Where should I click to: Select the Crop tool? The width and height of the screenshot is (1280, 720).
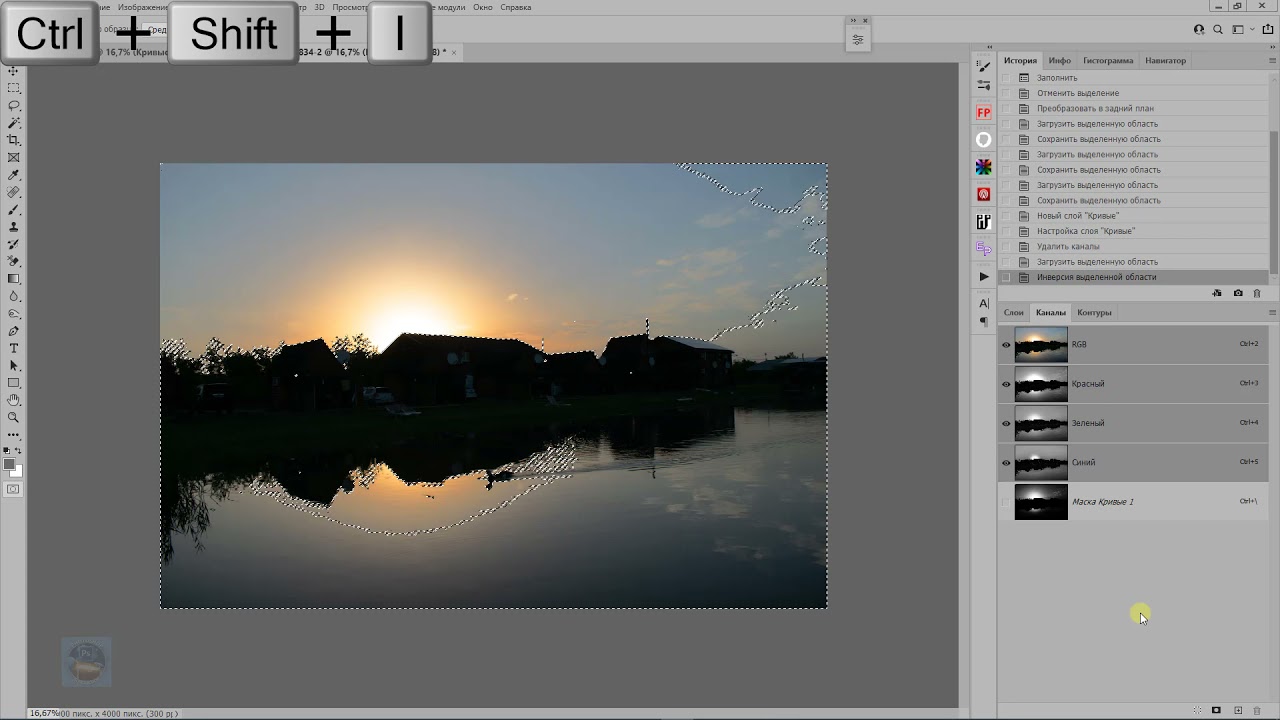(x=14, y=140)
